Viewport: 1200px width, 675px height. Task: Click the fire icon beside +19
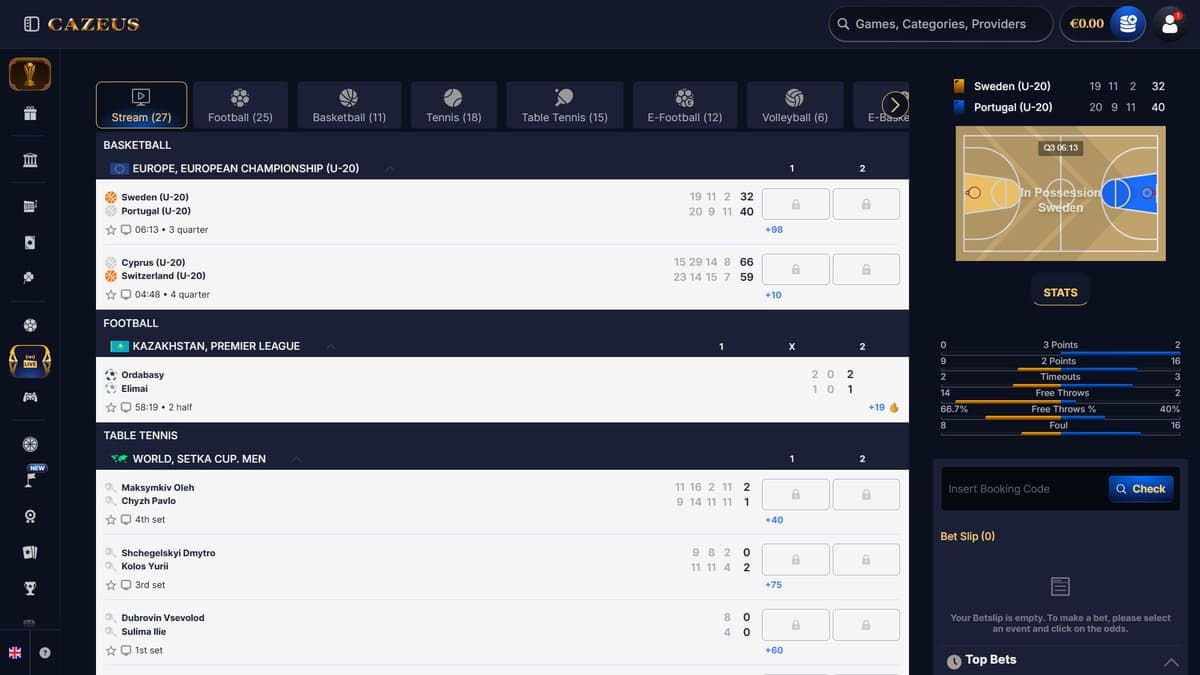(x=894, y=407)
